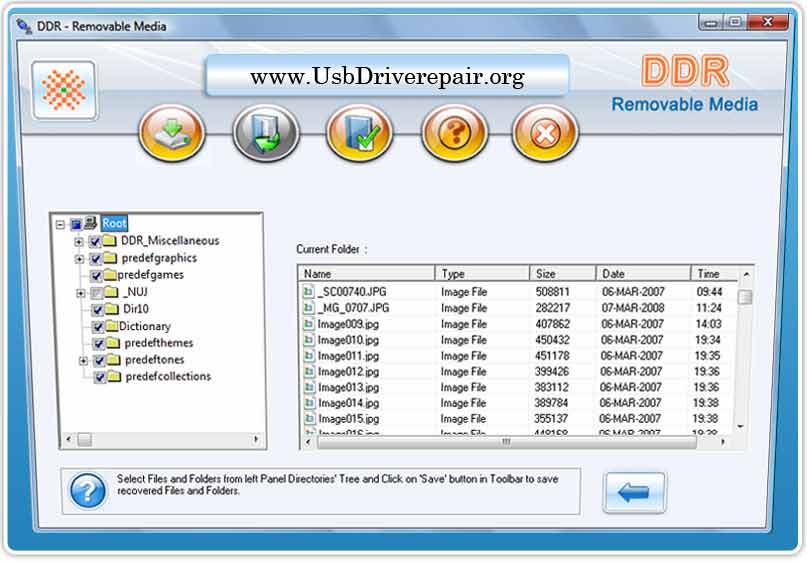Open Help with question mark toolbar icon
Screen dimensions: 807x563
pyautogui.click(x=454, y=133)
